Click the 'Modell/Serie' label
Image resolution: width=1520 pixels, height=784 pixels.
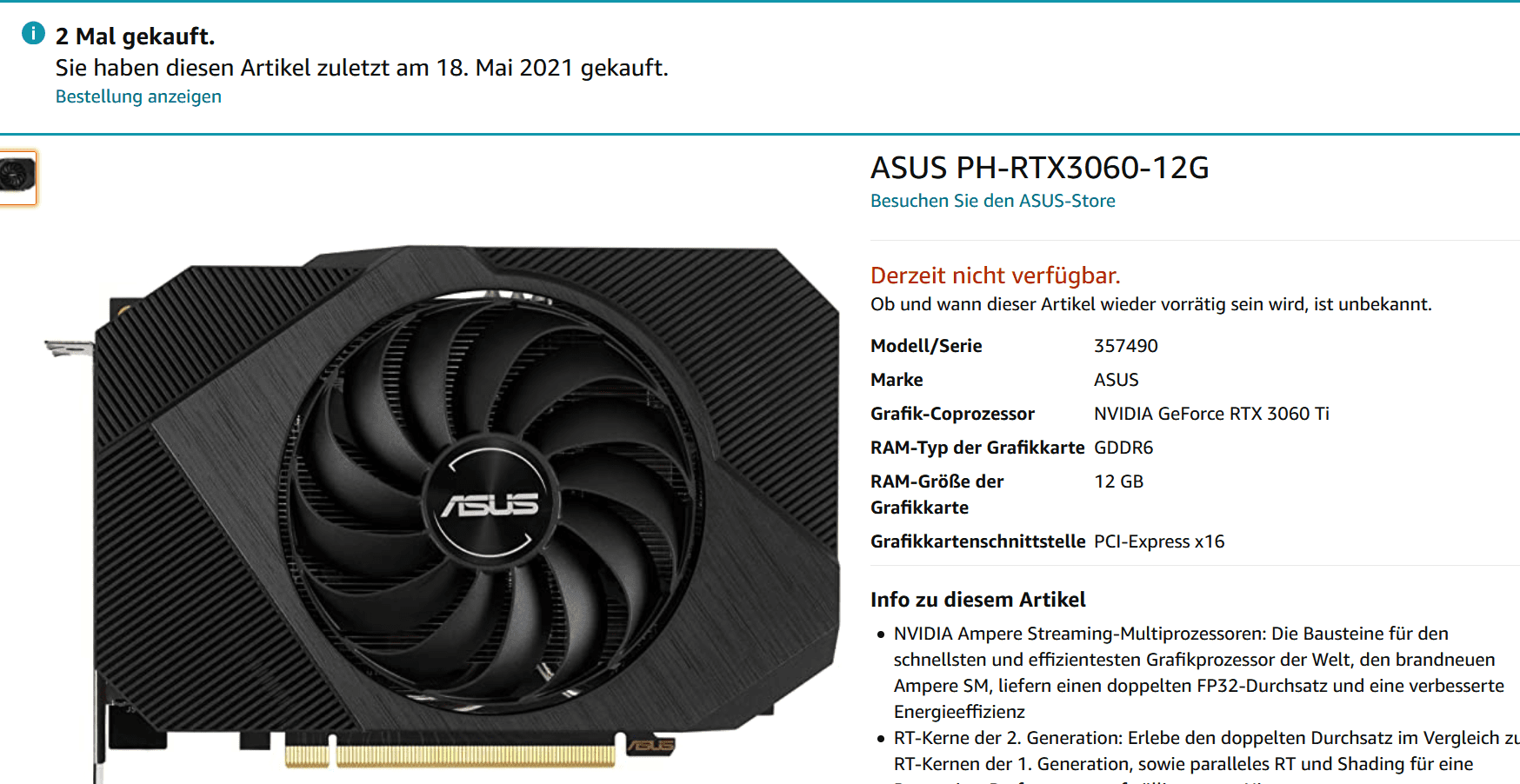point(926,346)
